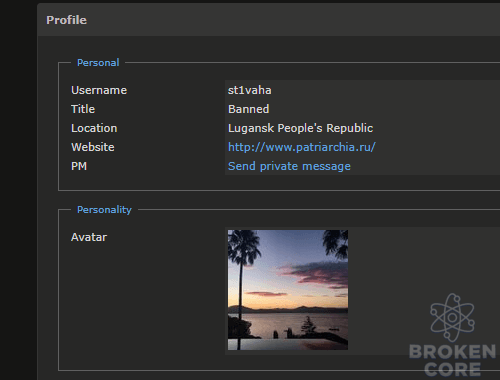The width and height of the screenshot is (500, 380).
Task: Click the Website field label
Action: coord(93,147)
